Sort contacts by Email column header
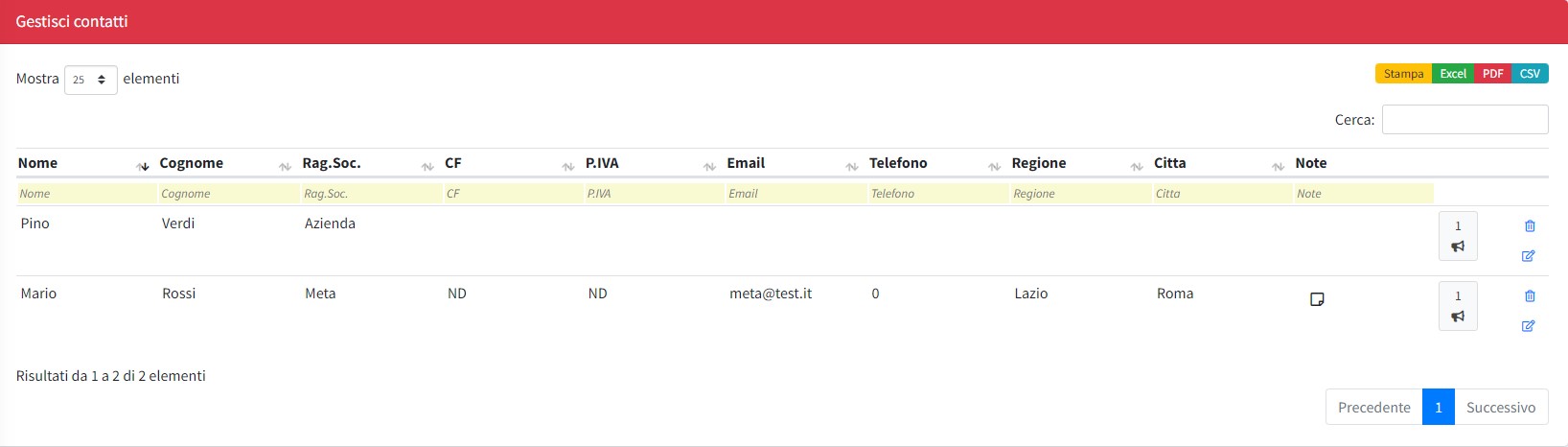This screenshot has width=1568, height=447. [x=746, y=163]
